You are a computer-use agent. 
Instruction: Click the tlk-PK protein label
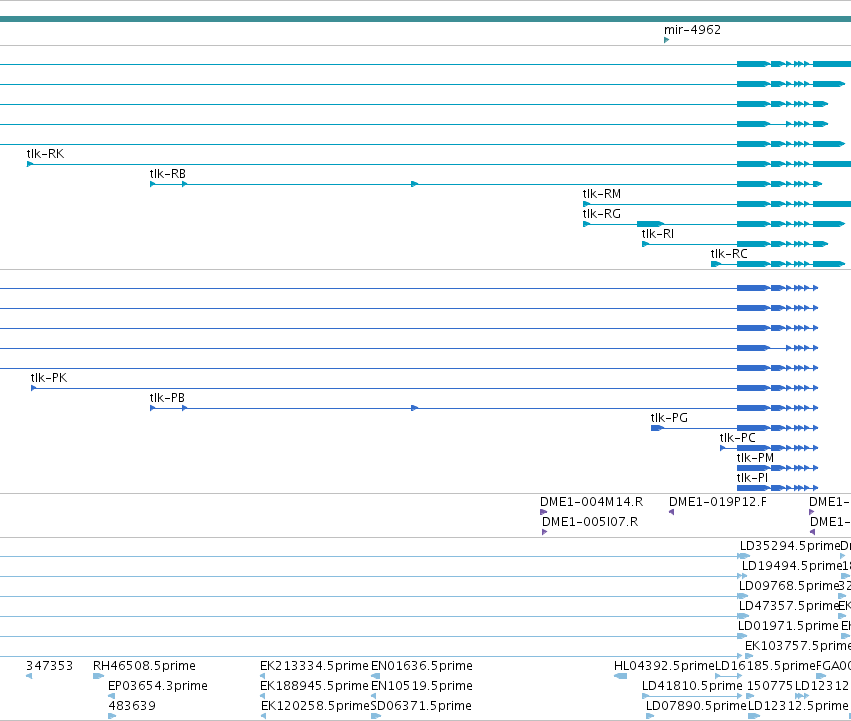pos(49,378)
